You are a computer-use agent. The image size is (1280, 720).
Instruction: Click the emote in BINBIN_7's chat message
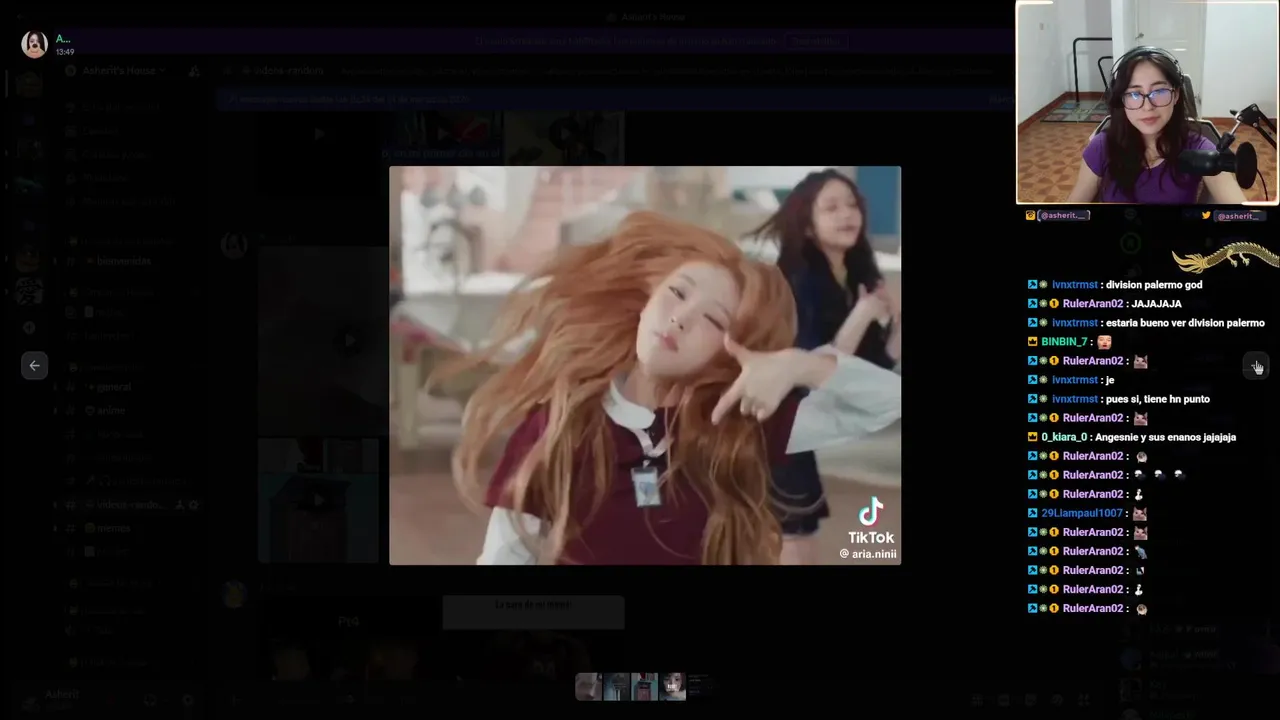[1104, 342]
